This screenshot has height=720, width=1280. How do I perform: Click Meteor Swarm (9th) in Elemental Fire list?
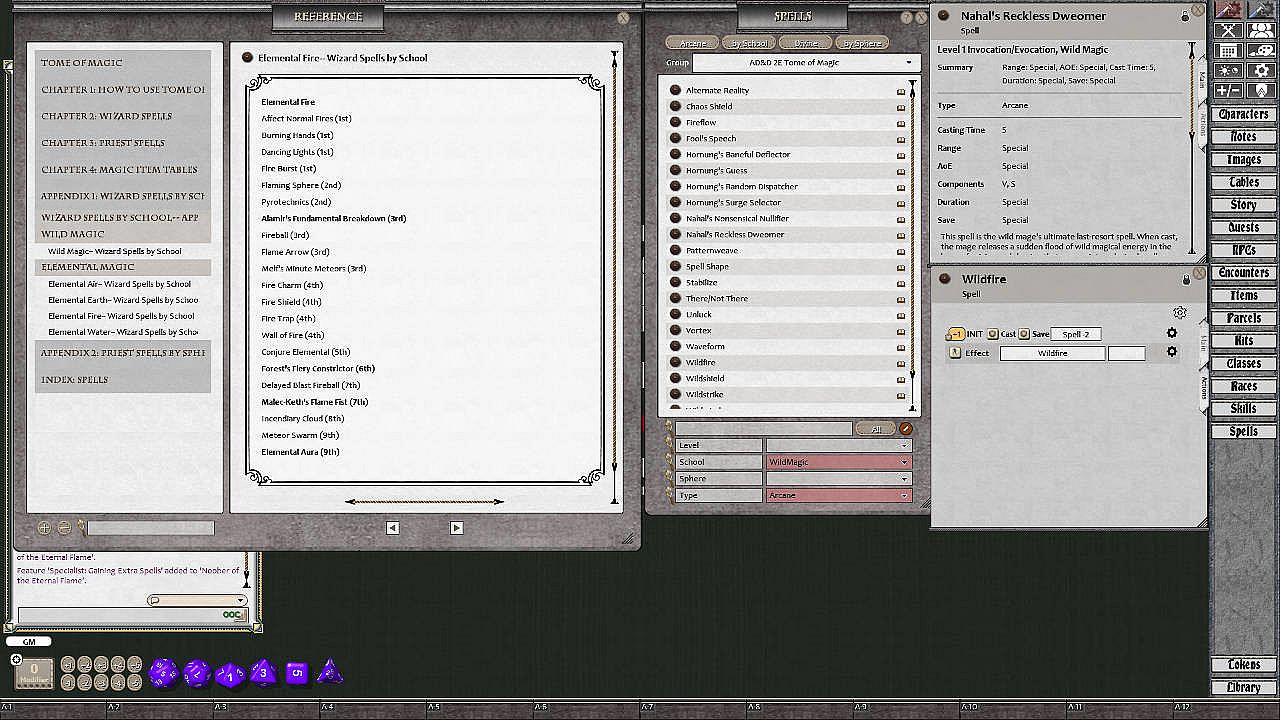300,435
